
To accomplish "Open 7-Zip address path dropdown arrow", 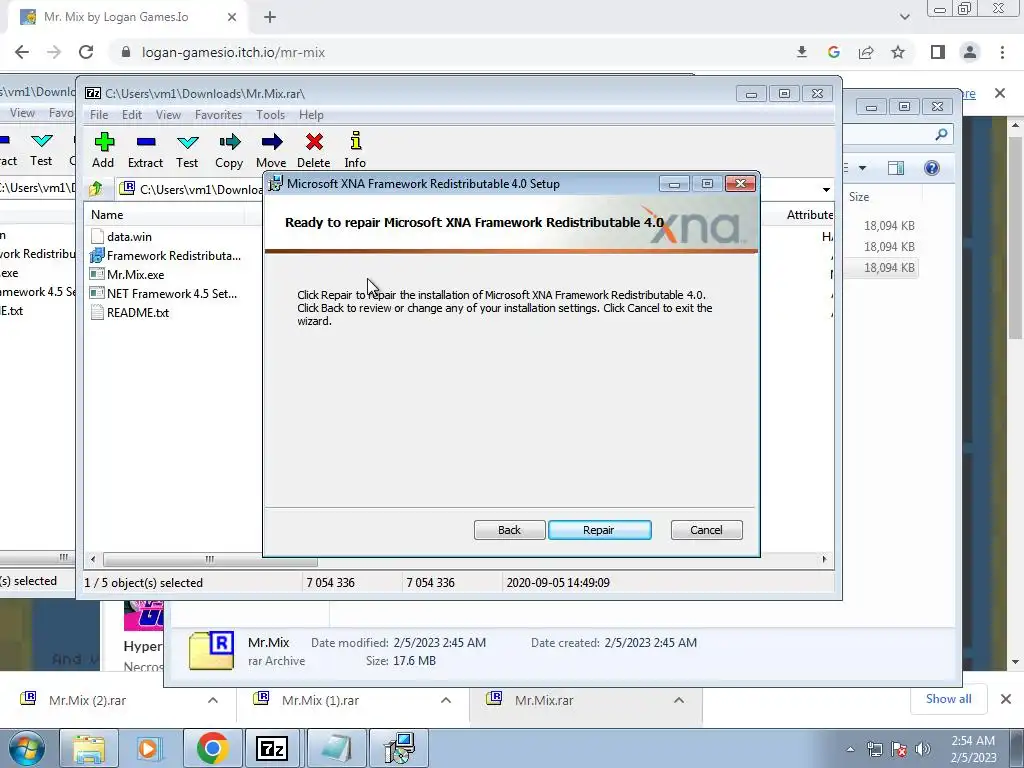I will [x=826, y=189].
